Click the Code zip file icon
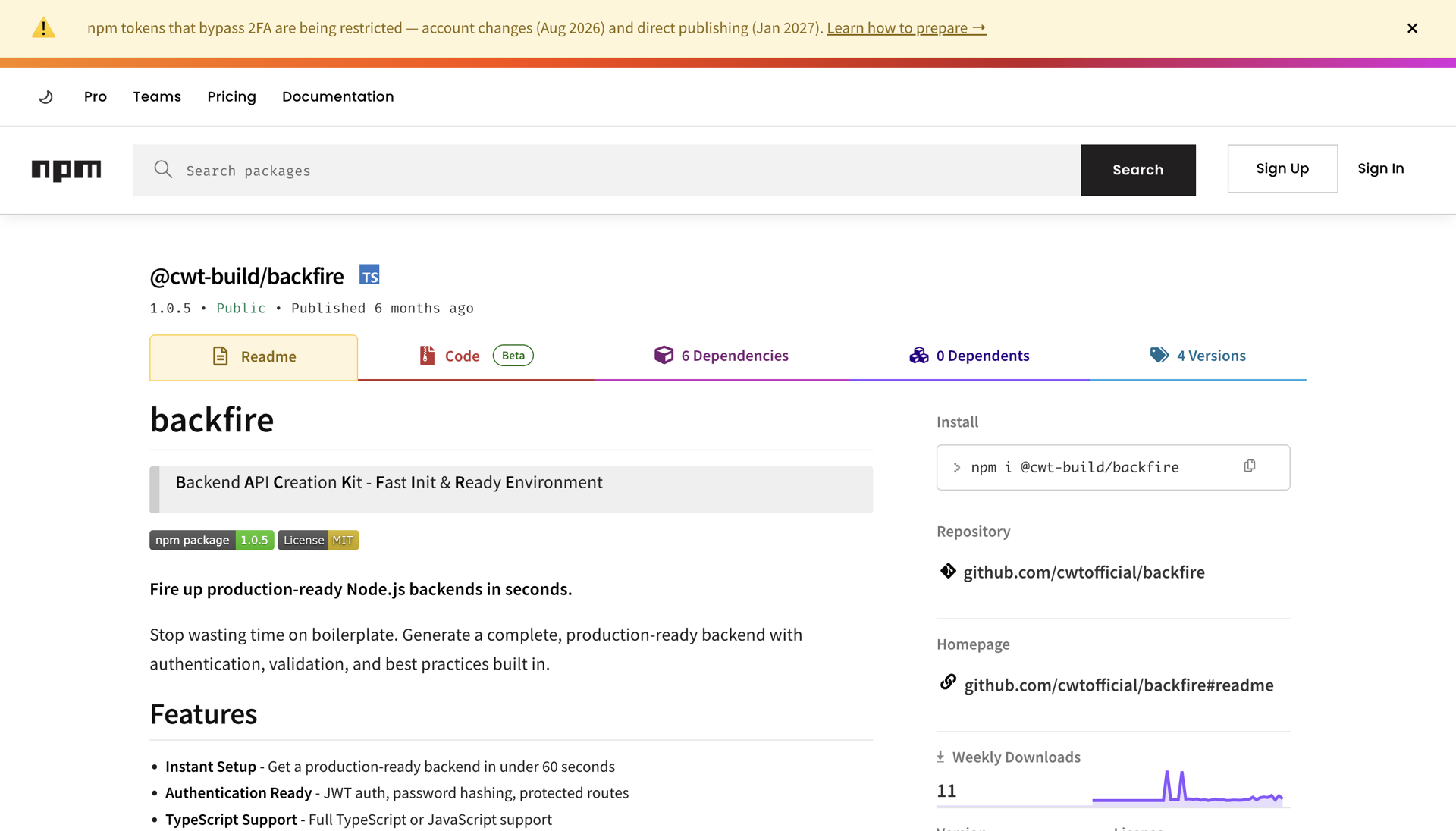 (428, 356)
